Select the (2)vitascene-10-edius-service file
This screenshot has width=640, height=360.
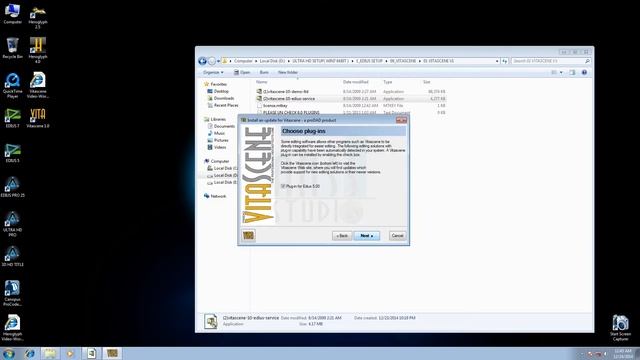289,98
